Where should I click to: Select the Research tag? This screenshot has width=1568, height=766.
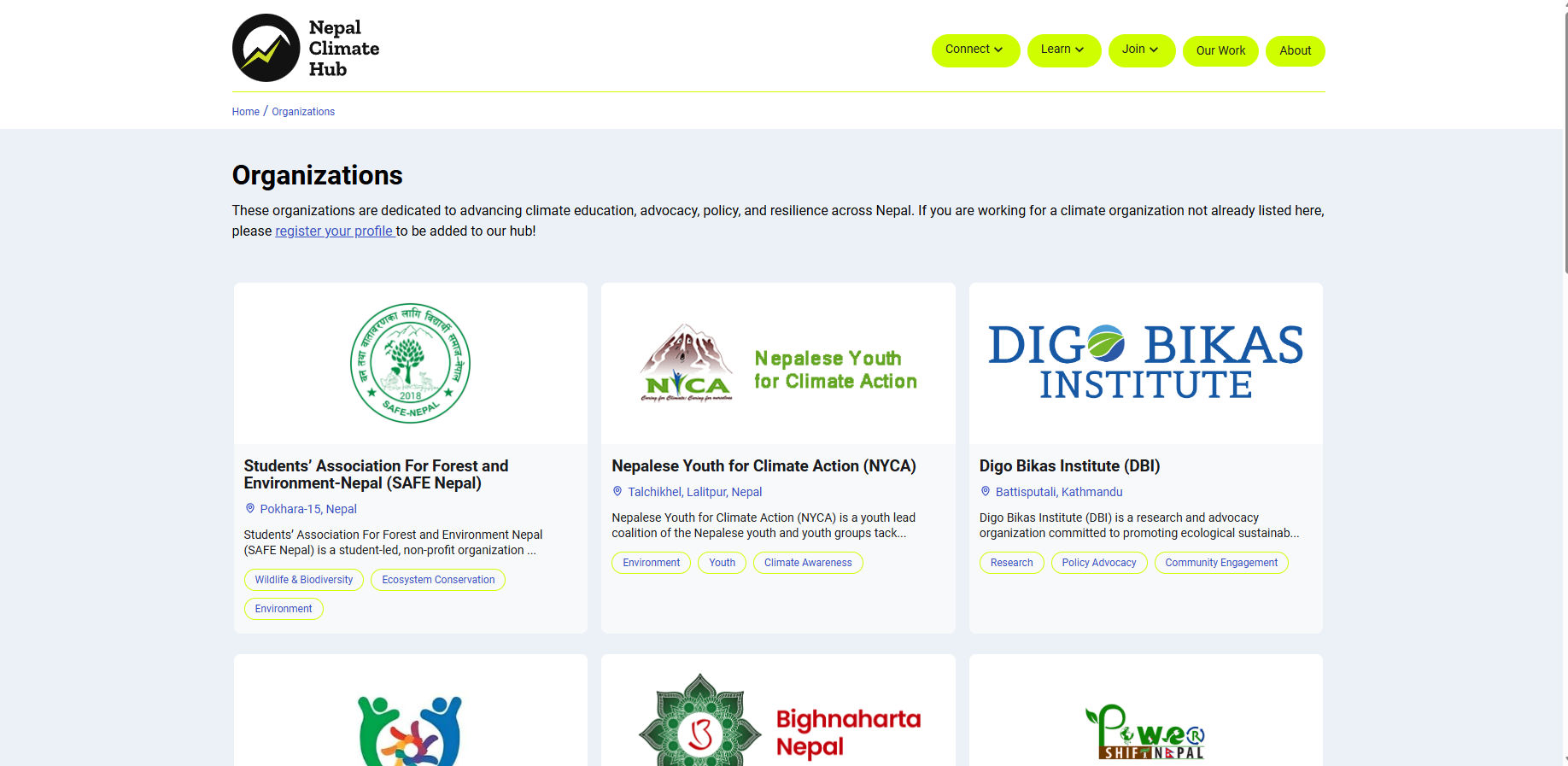pos(1012,563)
